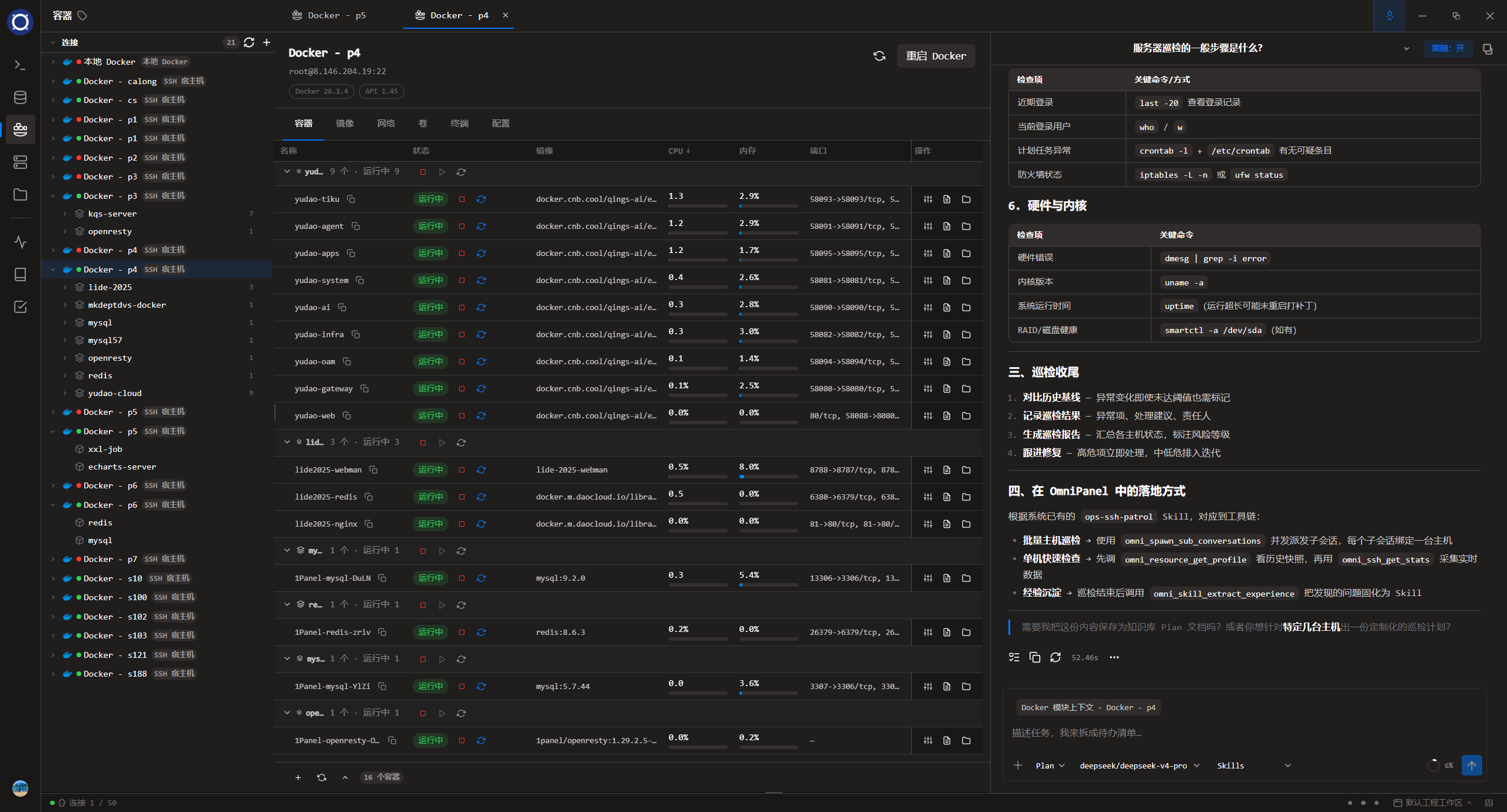This screenshot has width=1507, height=812.
Task: Switch to the 网络 networks tab
Action: click(386, 124)
